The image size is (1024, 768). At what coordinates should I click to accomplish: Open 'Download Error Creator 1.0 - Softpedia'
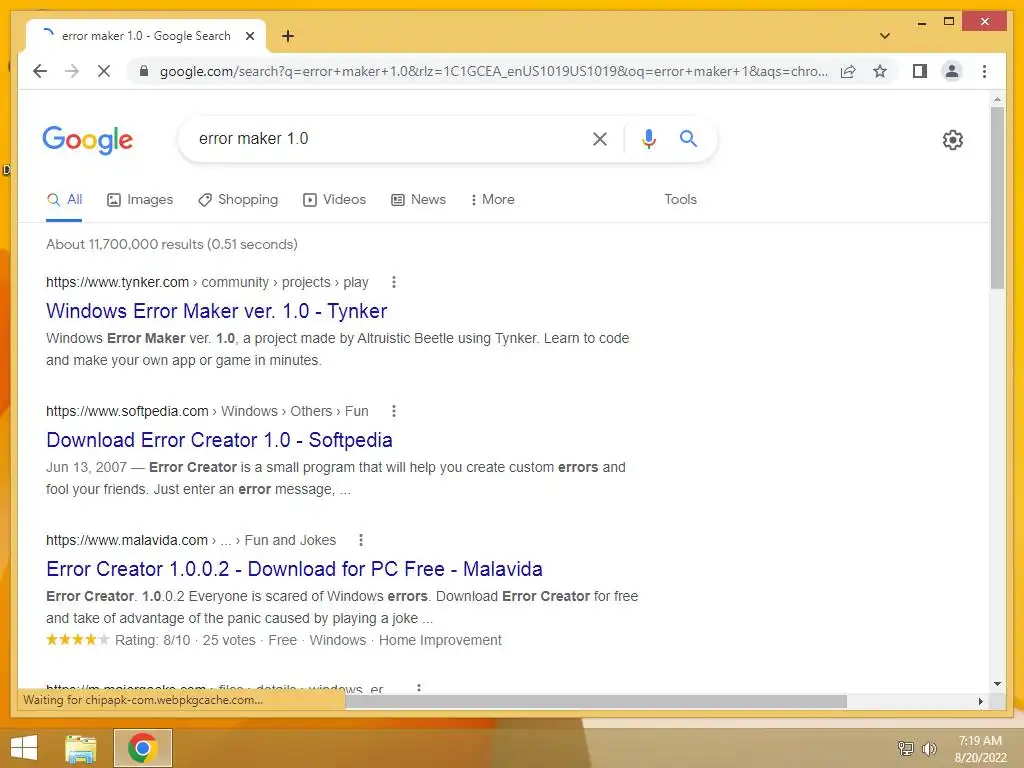(x=219, y=440)
